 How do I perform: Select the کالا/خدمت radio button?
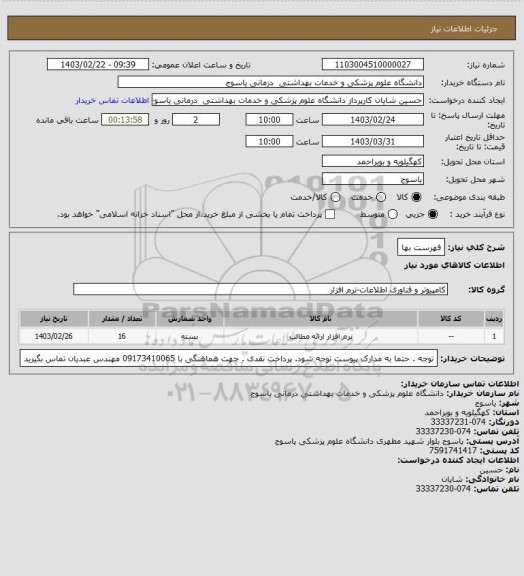[335, 197]
